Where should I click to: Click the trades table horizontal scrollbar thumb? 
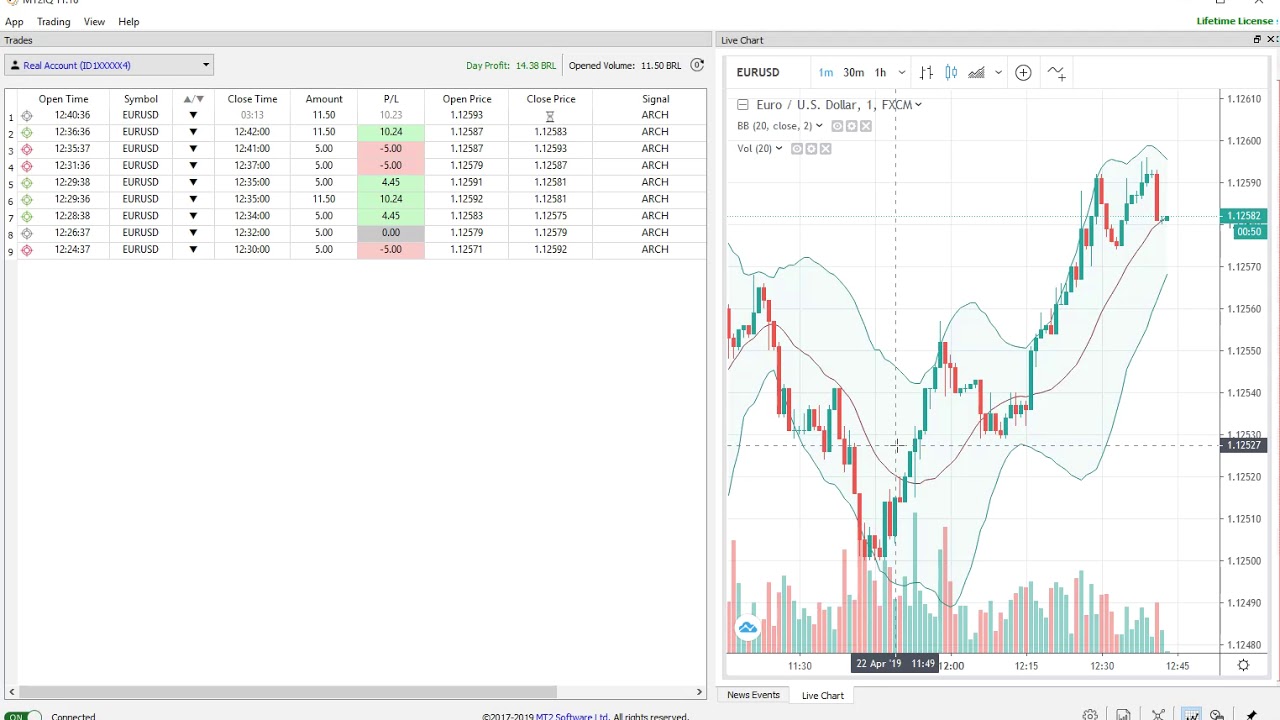pyautogui.click(x=288, y=692)
